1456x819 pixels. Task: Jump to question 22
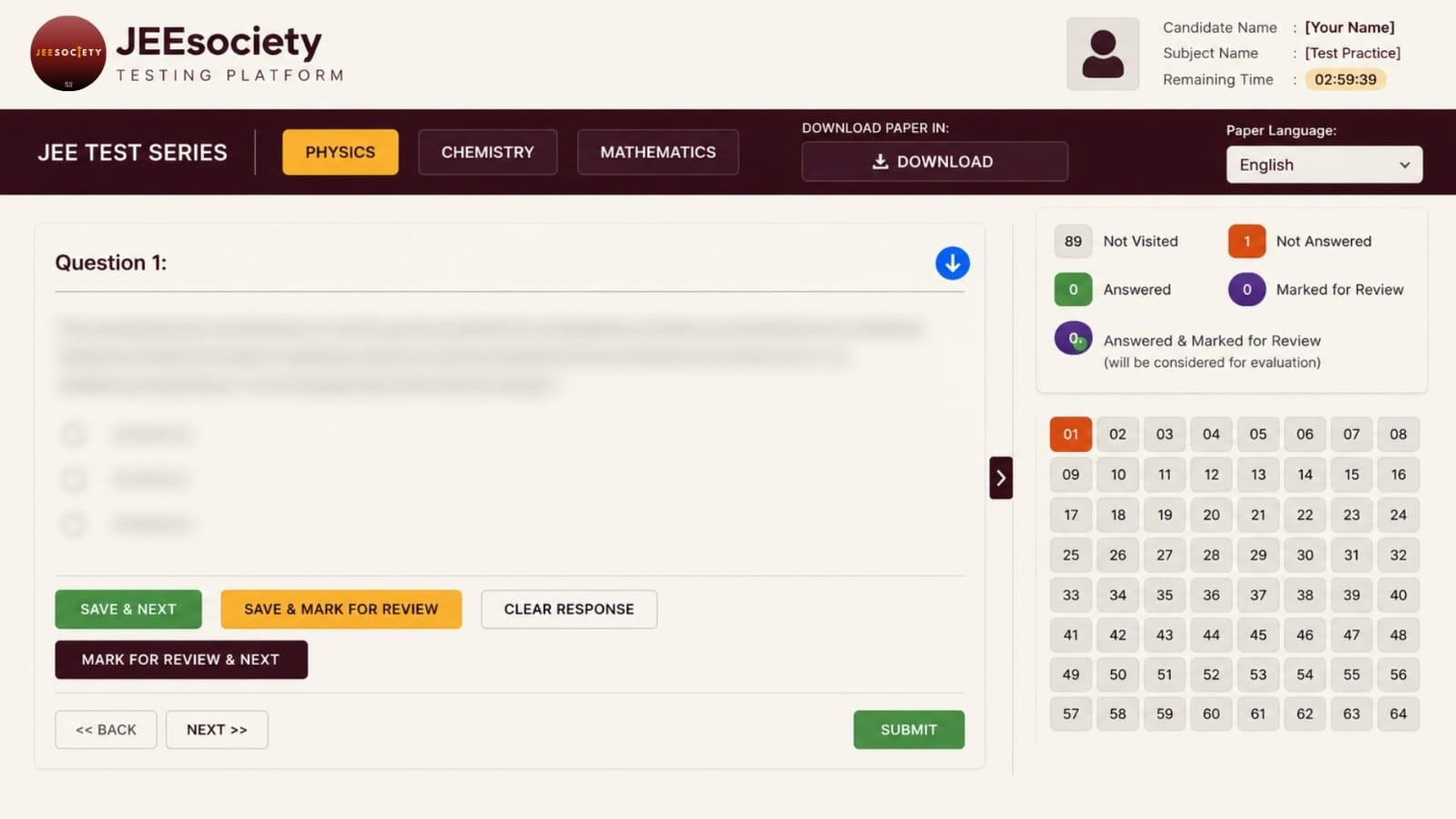[1305, 515]
